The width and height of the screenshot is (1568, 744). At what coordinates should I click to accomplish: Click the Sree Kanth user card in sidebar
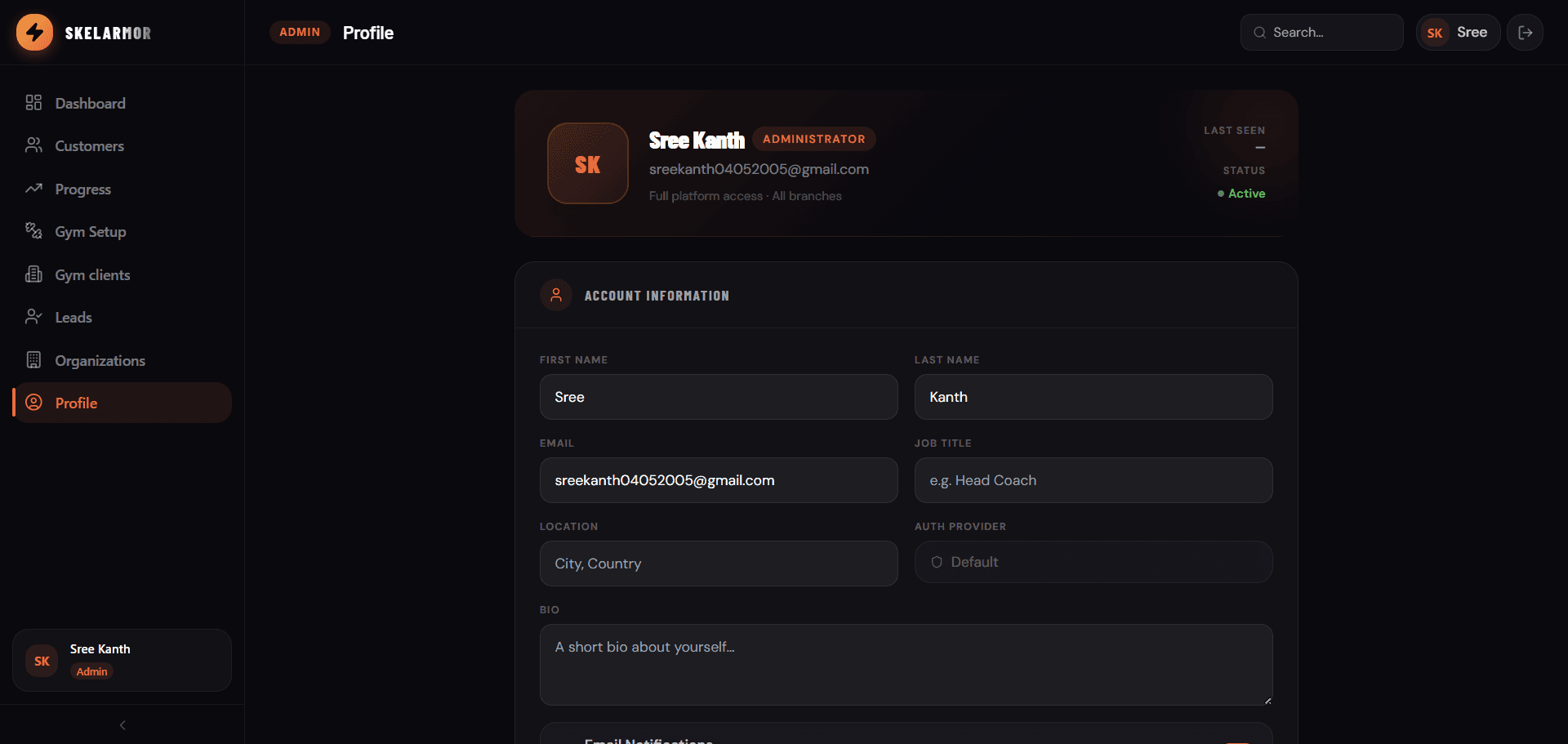pyautogui.click(x=122, y=660)
